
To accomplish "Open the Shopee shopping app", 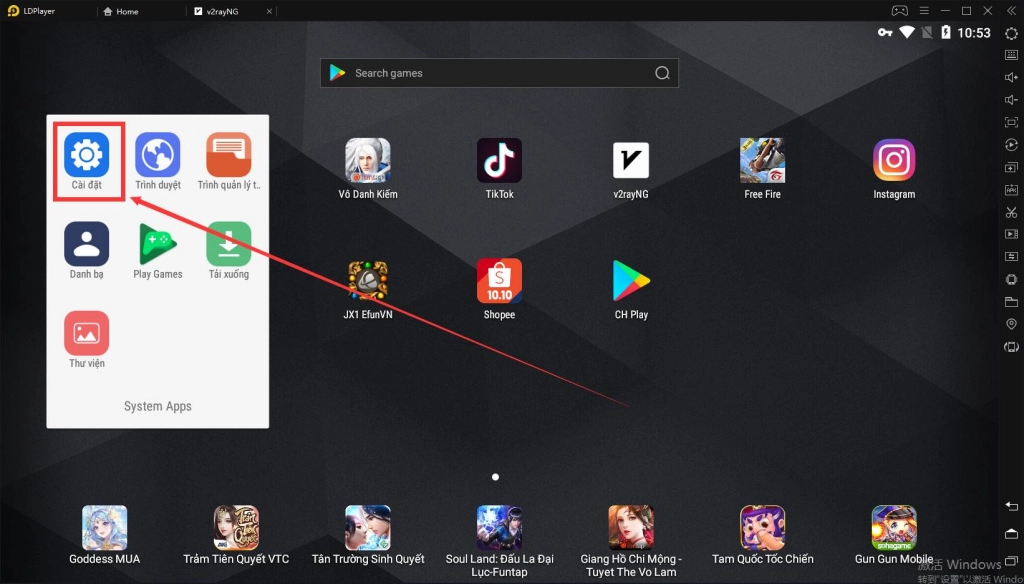I will coord(499,281).
